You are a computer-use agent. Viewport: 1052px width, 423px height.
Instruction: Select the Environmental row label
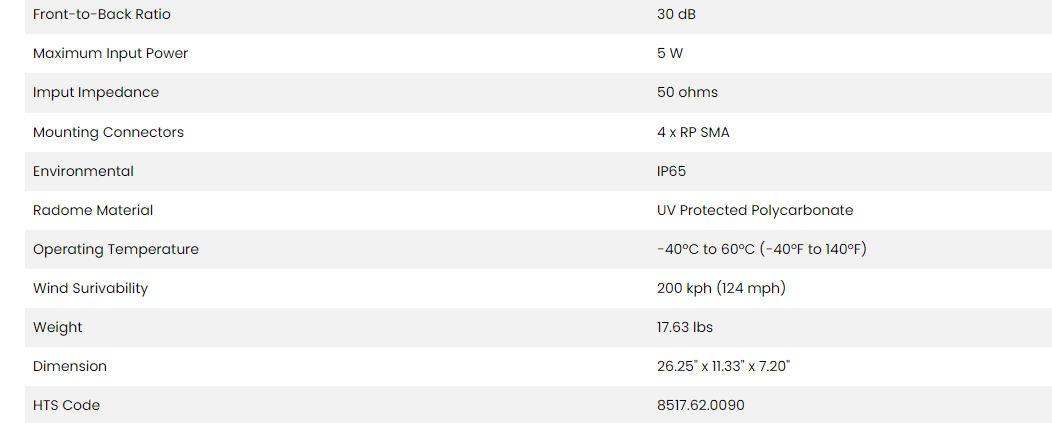(x=83, y=171)
